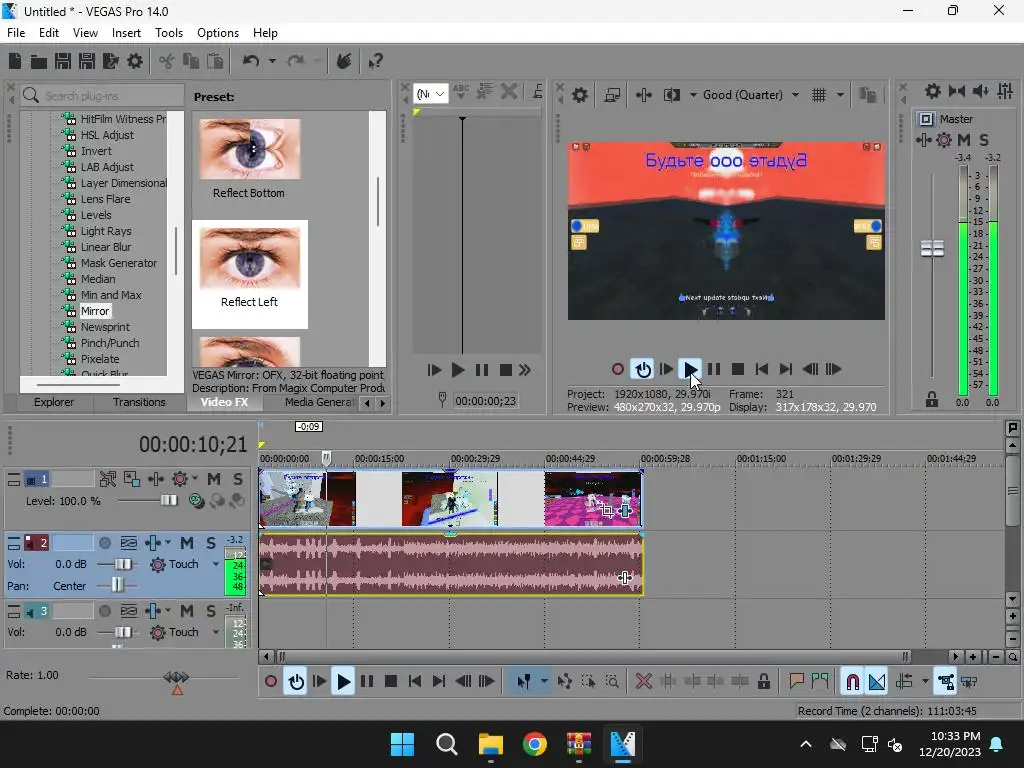This screenshot has width=1024, height=768.
Task: Click the Search plug-ins field
Action: [x=103, y=95]
